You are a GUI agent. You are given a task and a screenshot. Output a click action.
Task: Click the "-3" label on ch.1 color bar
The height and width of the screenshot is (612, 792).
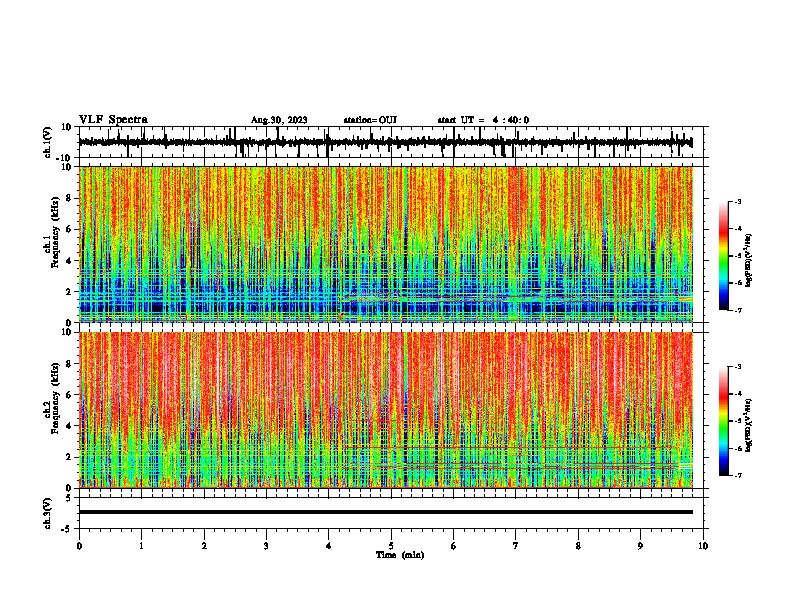737,201
